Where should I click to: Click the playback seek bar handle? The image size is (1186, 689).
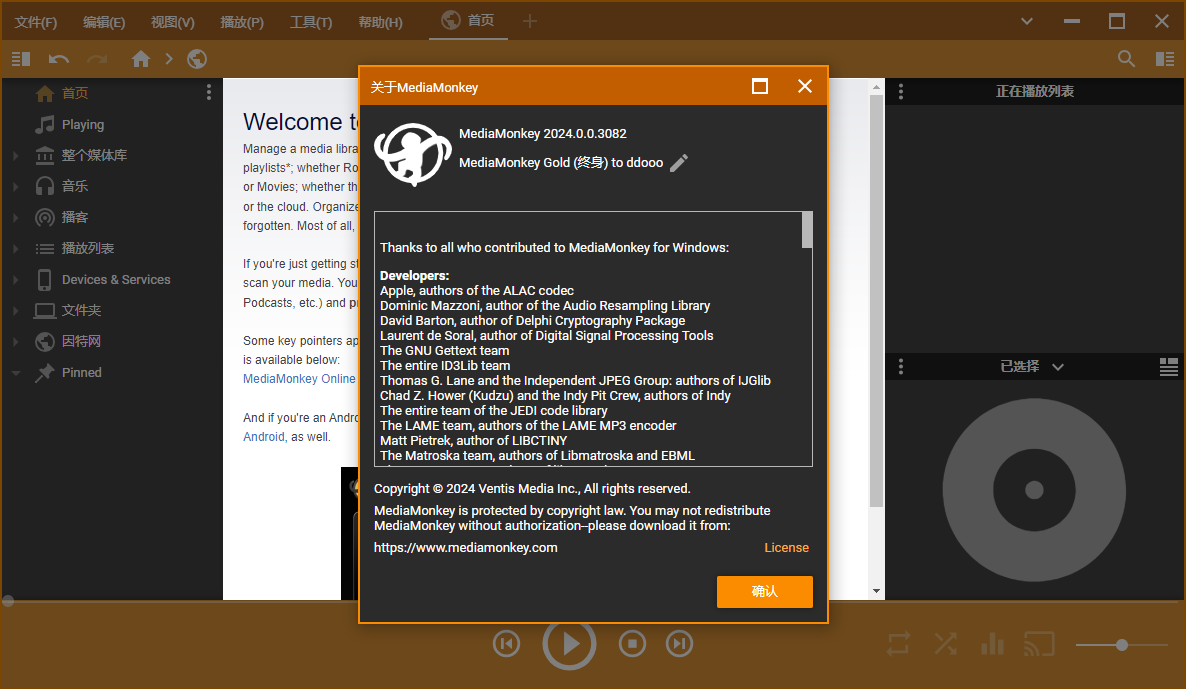(8, 601)
